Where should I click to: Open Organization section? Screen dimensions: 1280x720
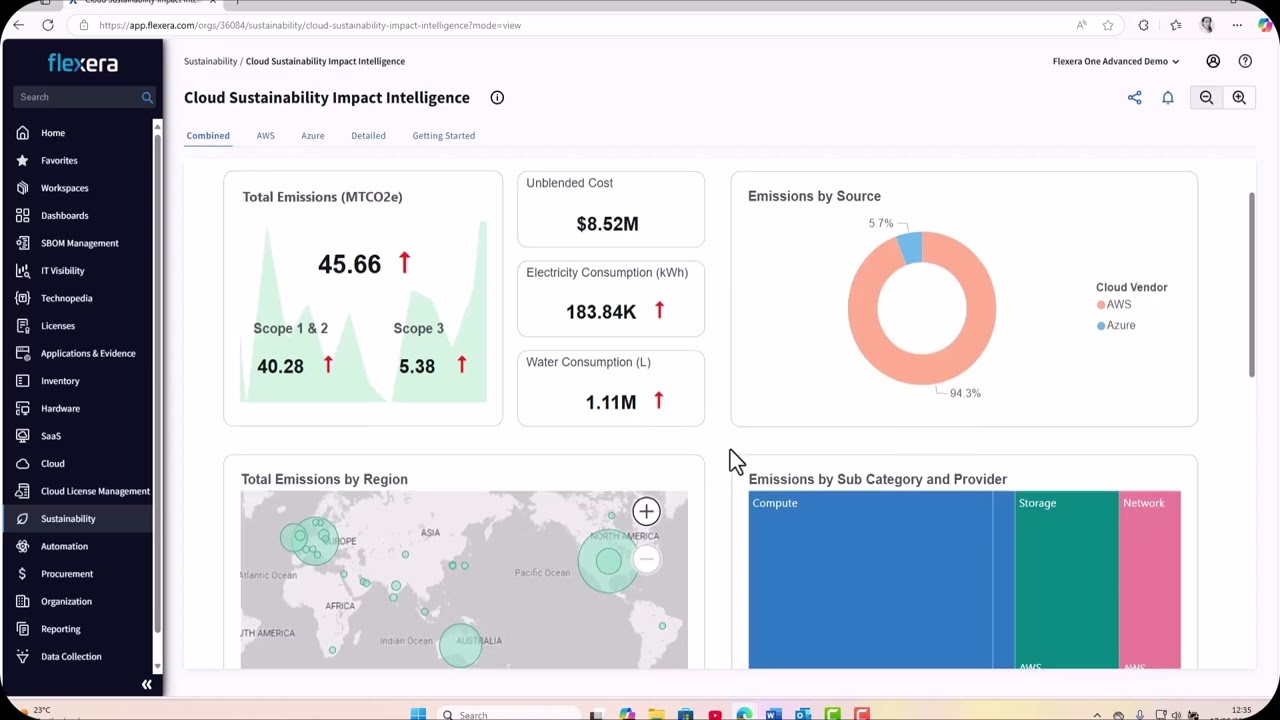click(66, 601)
